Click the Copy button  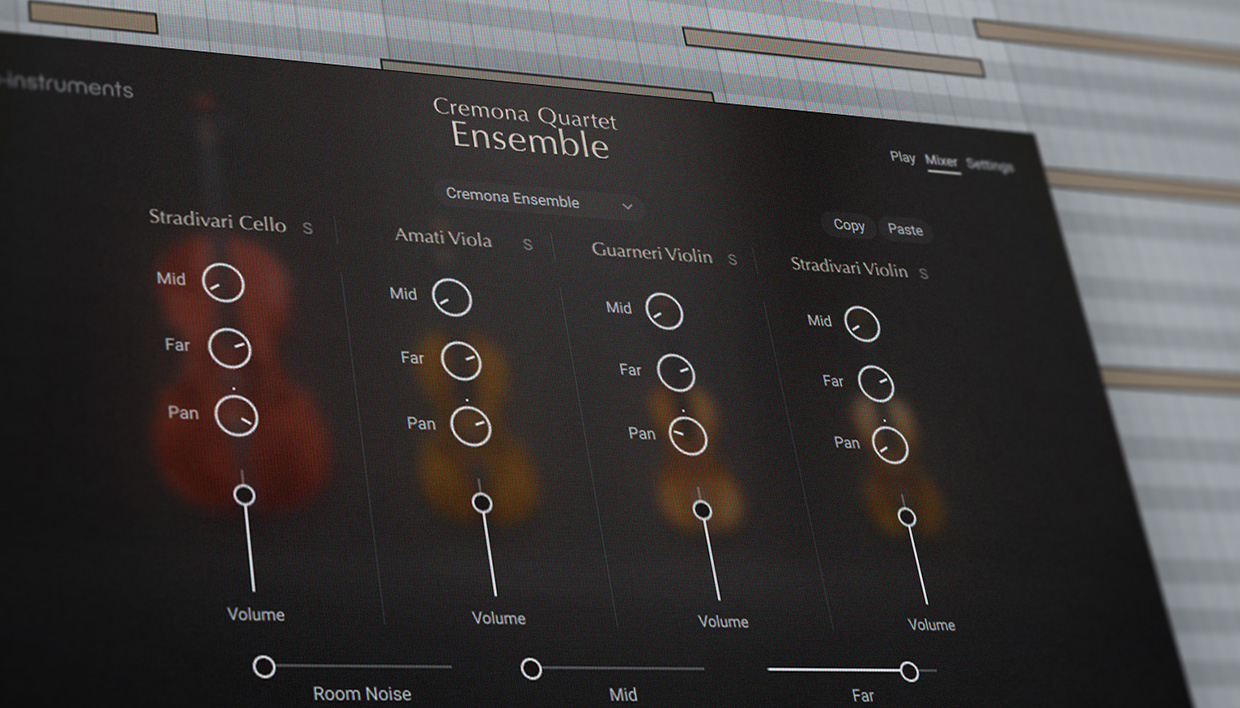849,225
